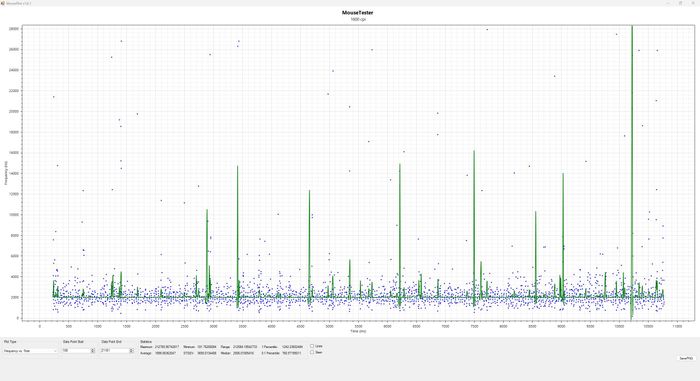The image size is (700, 381).
Task: Click the 1 Percentile statistic value
Action: [x=292, y=346]
